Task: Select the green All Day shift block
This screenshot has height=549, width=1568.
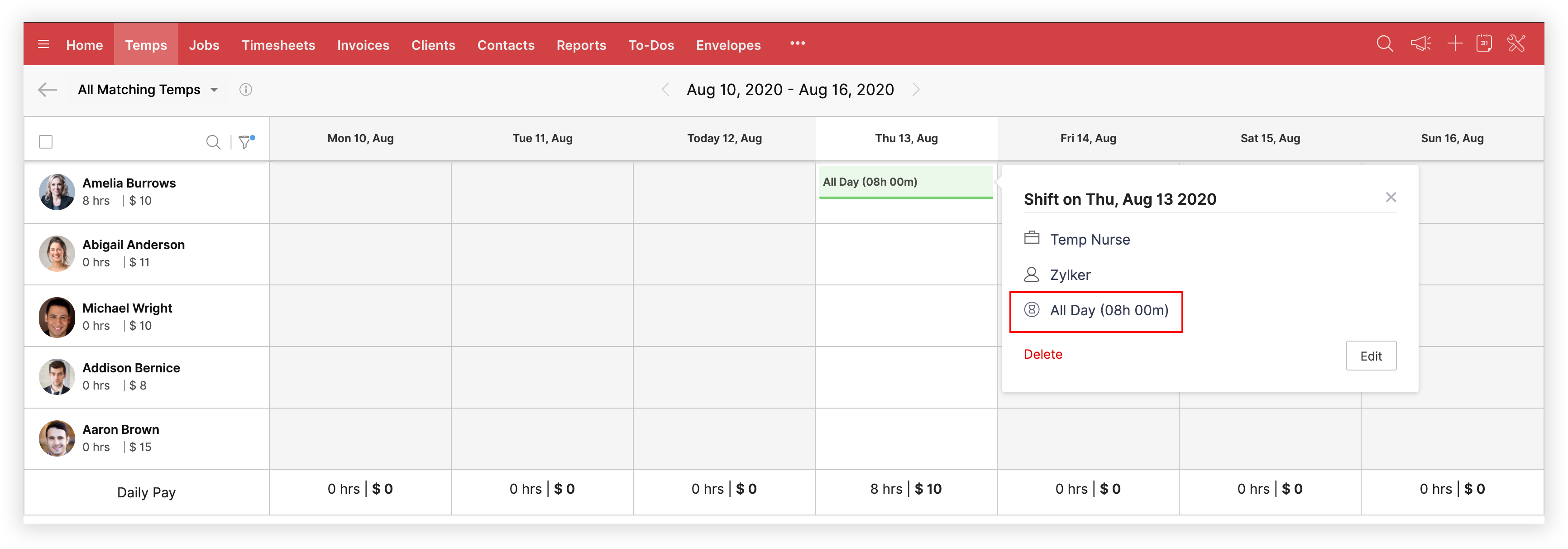Action: click(905, 182)
